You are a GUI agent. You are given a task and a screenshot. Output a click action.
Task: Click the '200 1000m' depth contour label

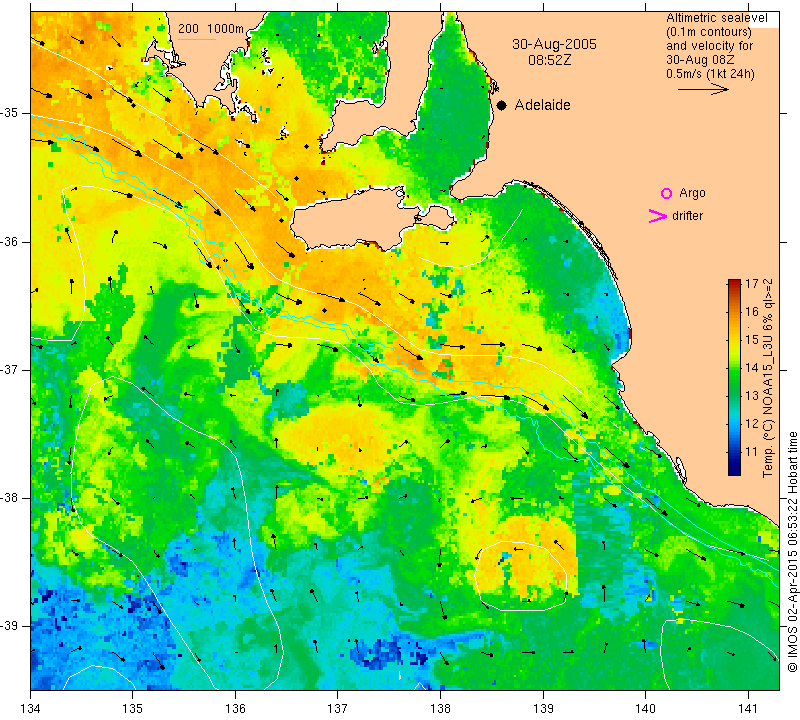point(211,29)
